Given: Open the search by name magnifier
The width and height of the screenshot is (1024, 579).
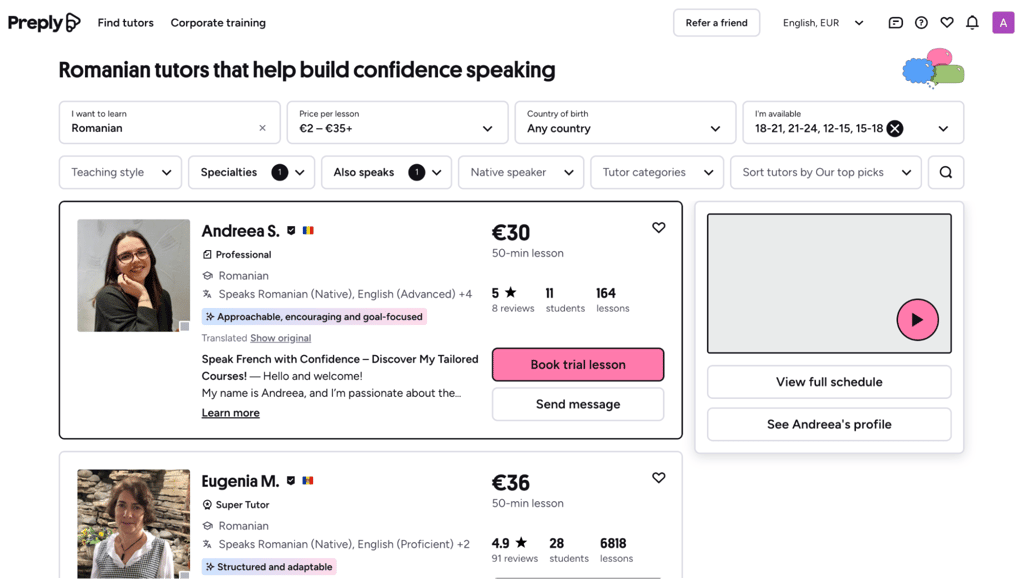Looking at the screenshot, I should (946, 172).
